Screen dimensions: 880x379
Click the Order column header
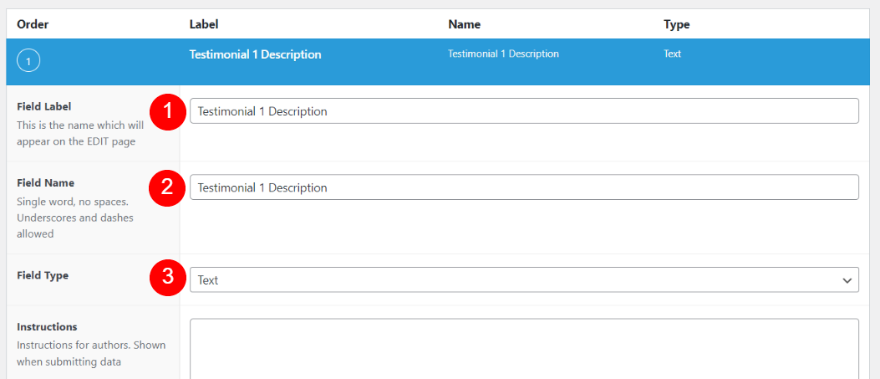(x=33, y=25)
